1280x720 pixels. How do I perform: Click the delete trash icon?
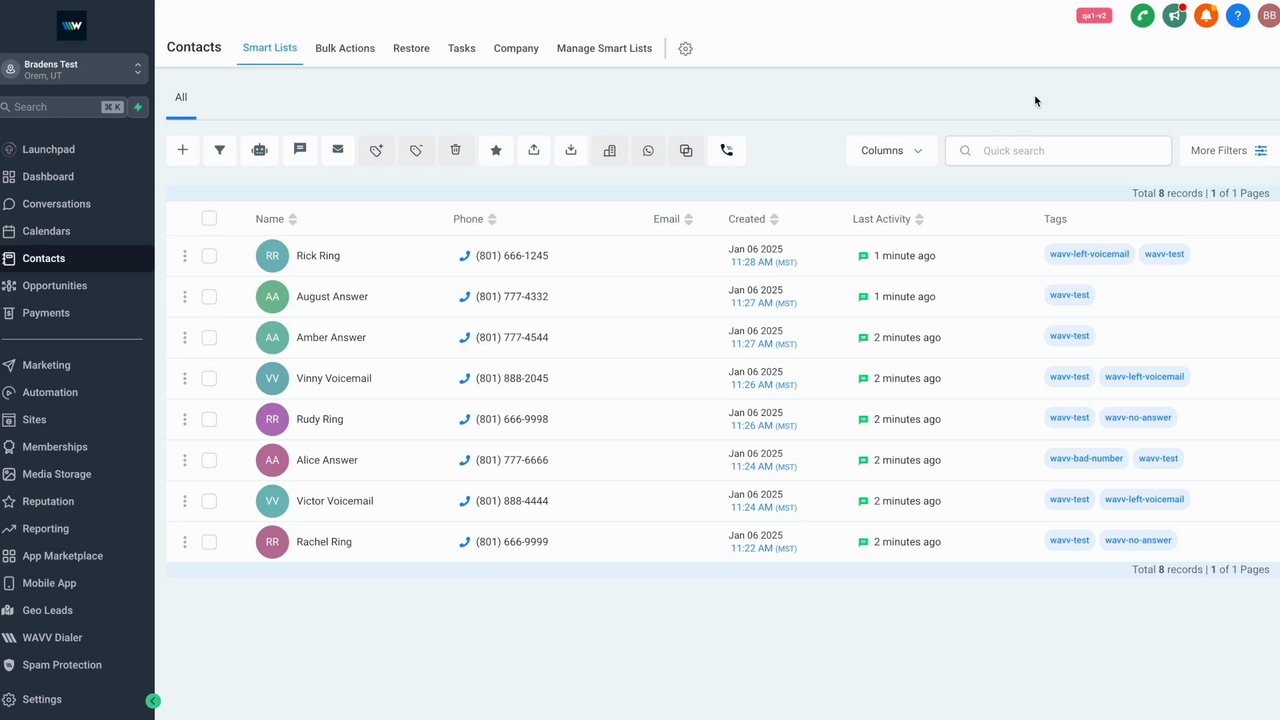pos(455,150)
